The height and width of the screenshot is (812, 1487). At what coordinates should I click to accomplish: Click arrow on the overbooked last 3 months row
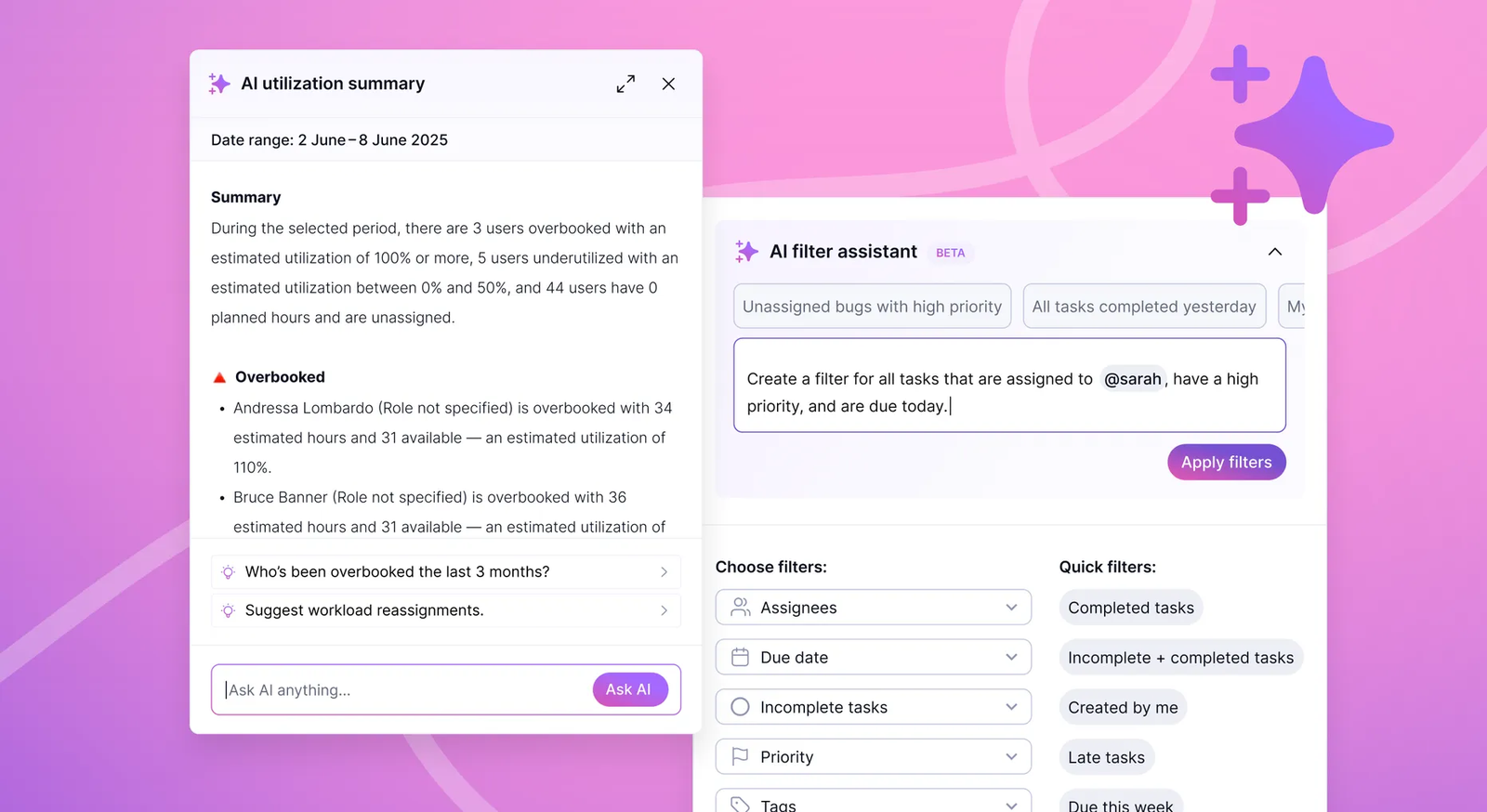pos(664,572)
